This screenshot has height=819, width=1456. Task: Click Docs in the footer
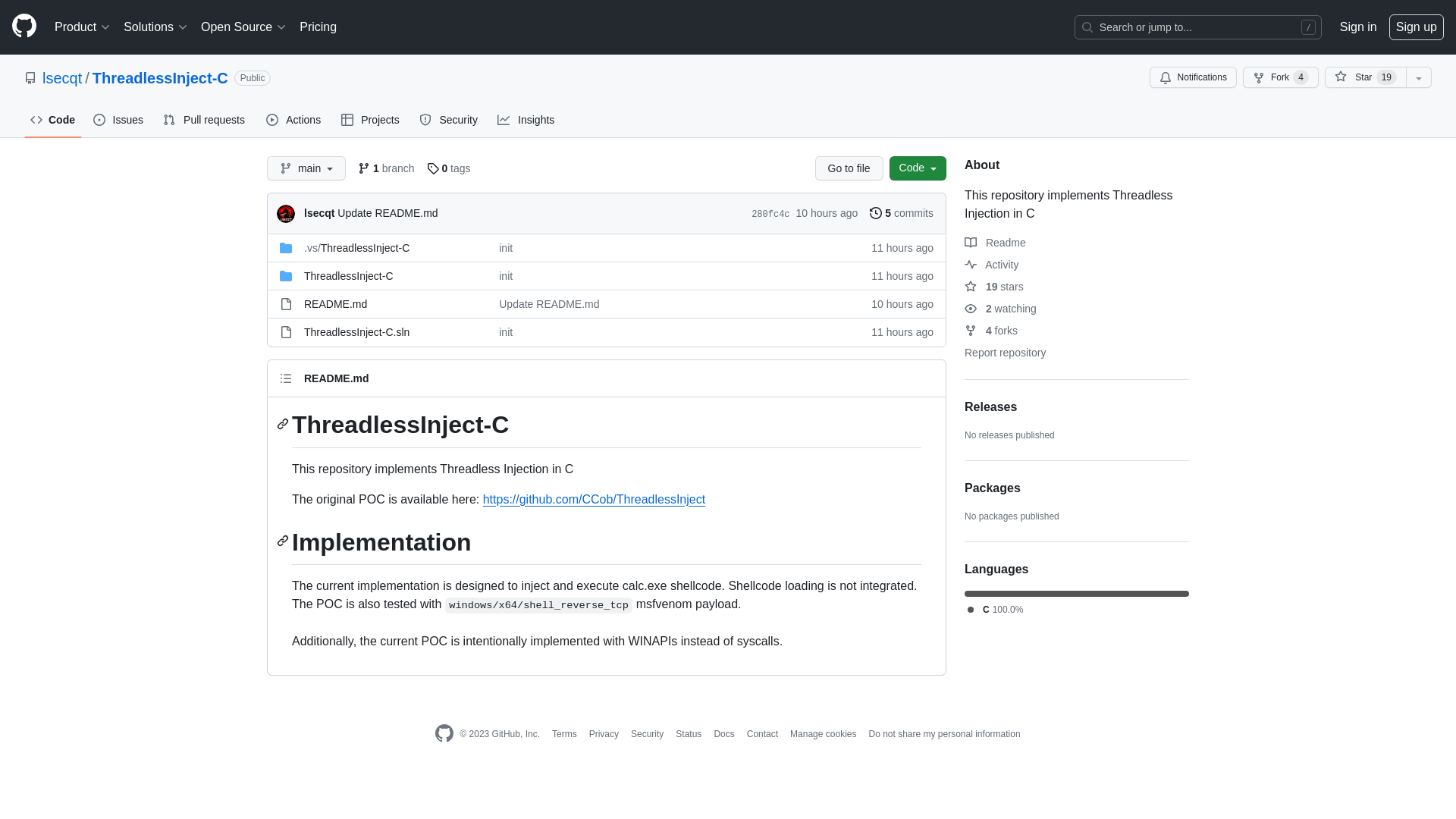(x=724, y=734)
